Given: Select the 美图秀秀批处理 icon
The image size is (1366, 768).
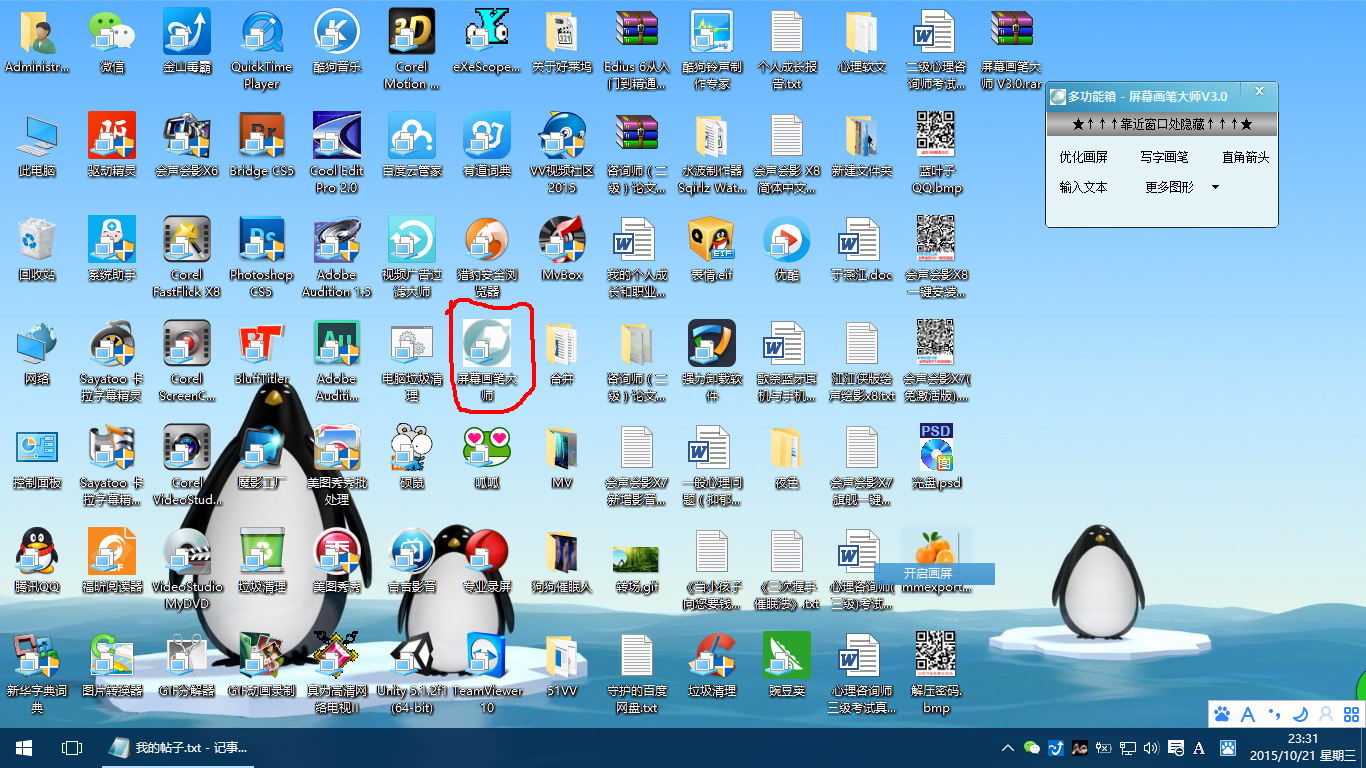Looking at the screenshot, I should [337, 465].
